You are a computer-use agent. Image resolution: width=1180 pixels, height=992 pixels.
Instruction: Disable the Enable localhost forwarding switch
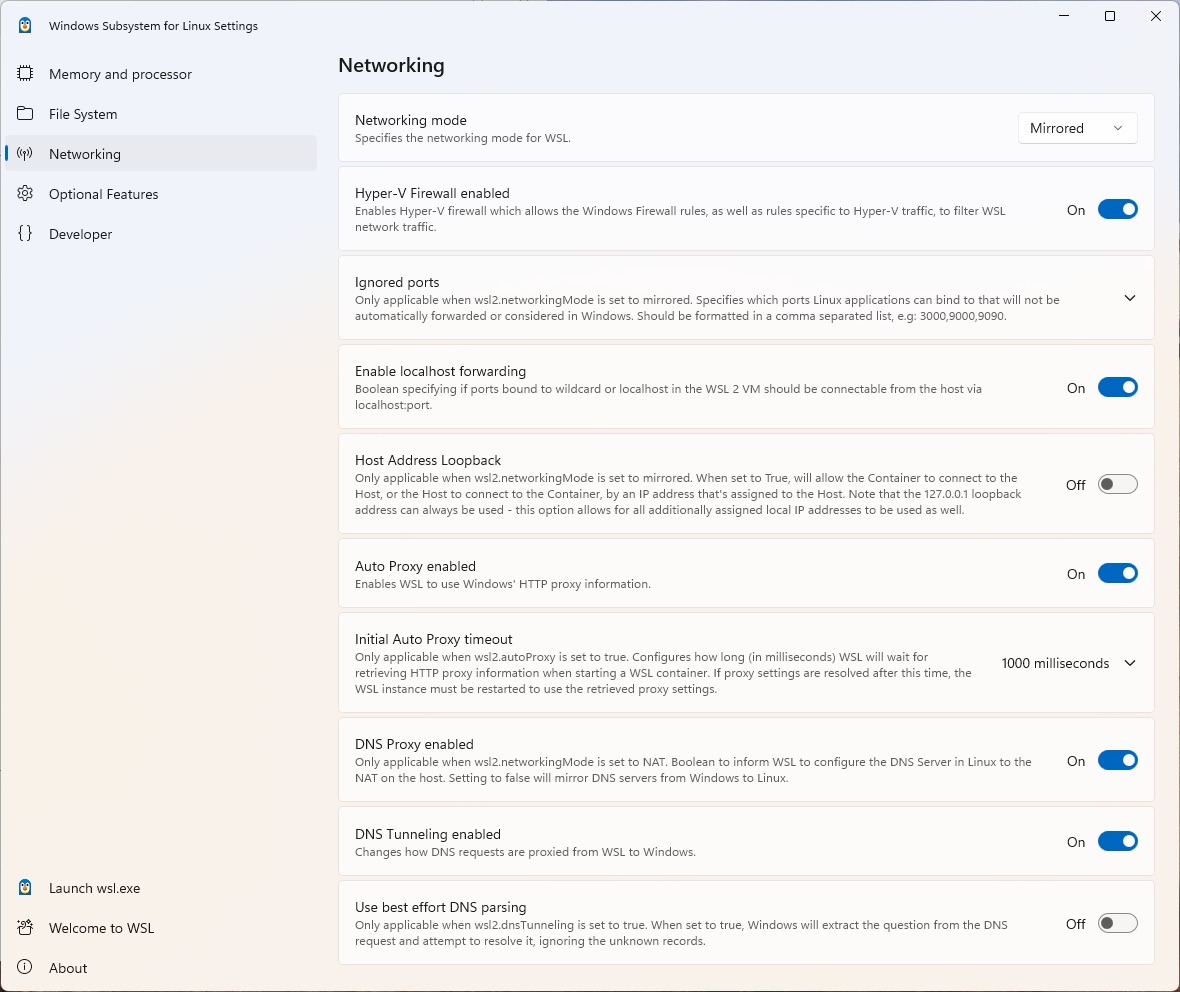1118,388
